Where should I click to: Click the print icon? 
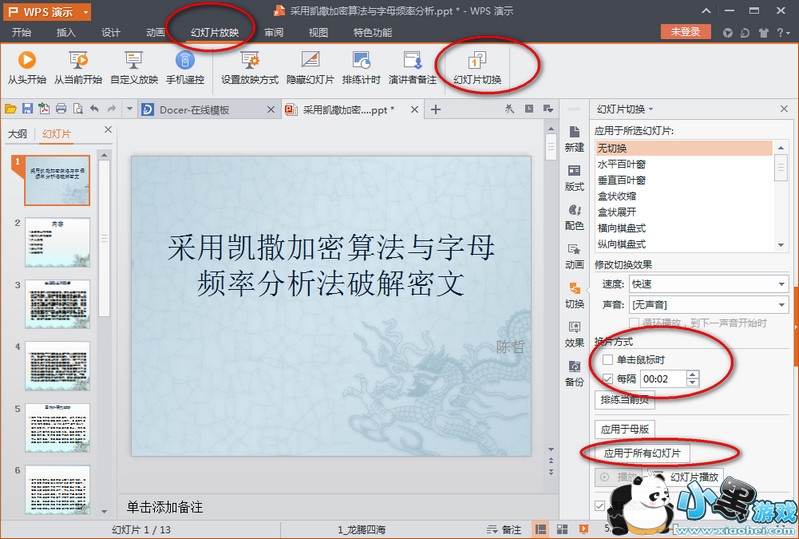point(61,109)
